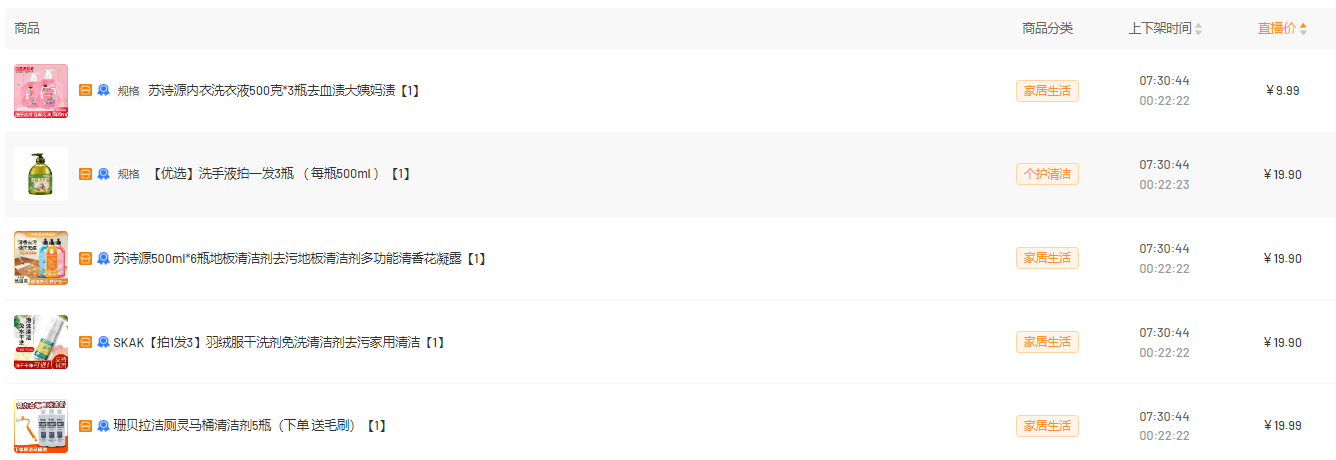
Task: Open the pink laundry detergent product thumbnail
Action: click(x=41, y=91)
